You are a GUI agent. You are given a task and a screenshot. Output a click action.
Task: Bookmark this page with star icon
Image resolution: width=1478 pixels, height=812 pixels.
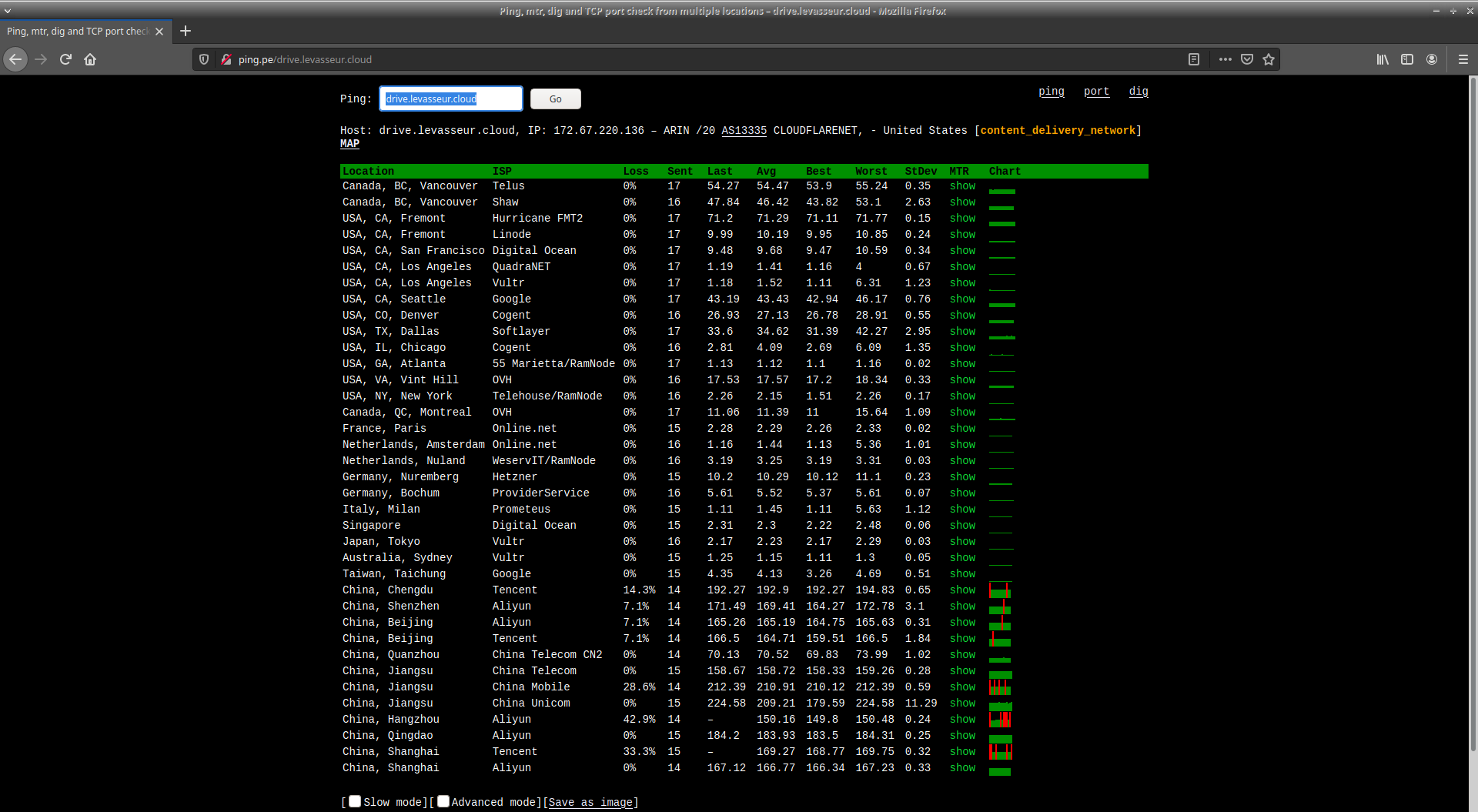[1269, 59]
